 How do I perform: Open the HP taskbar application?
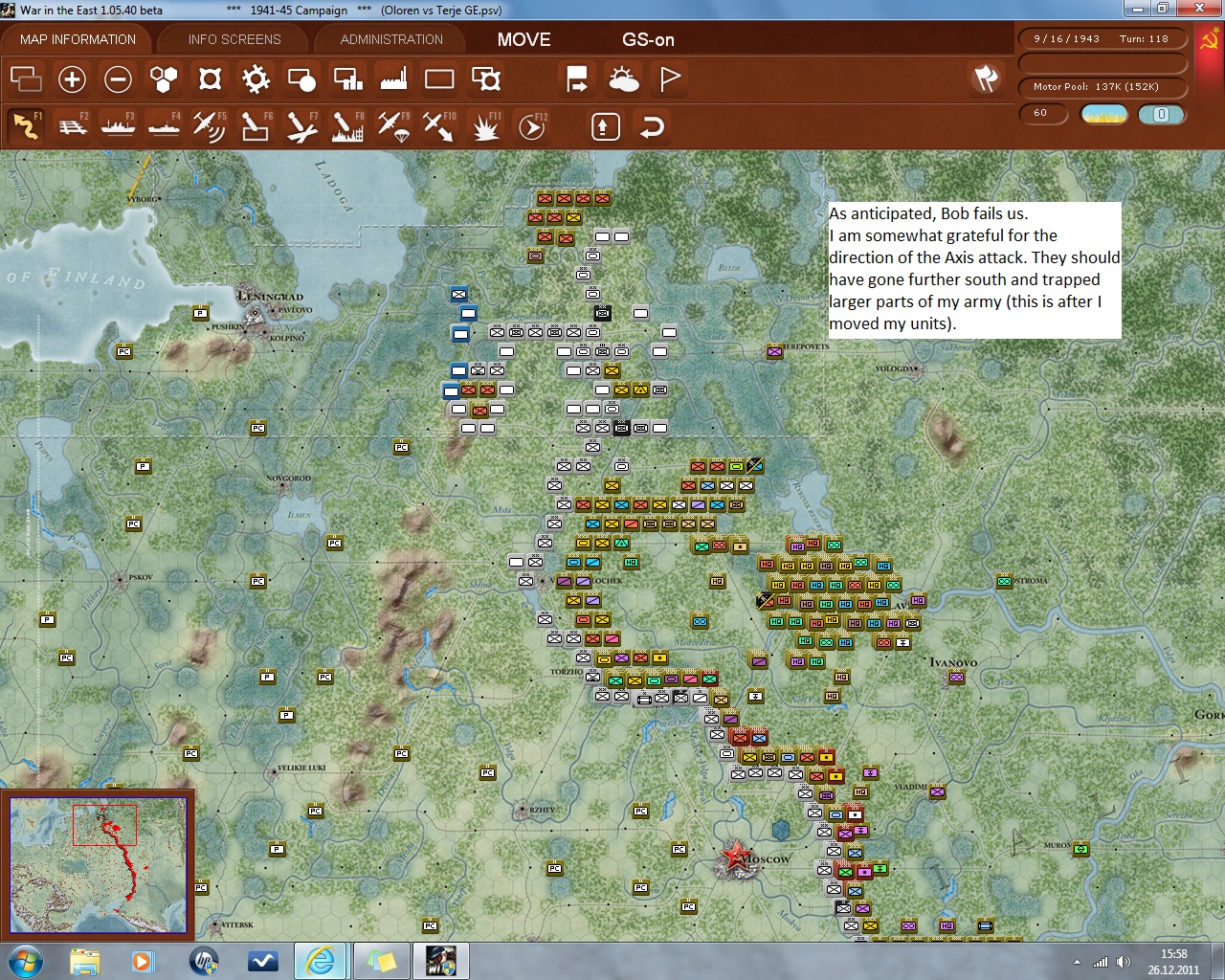coord(203,961)
